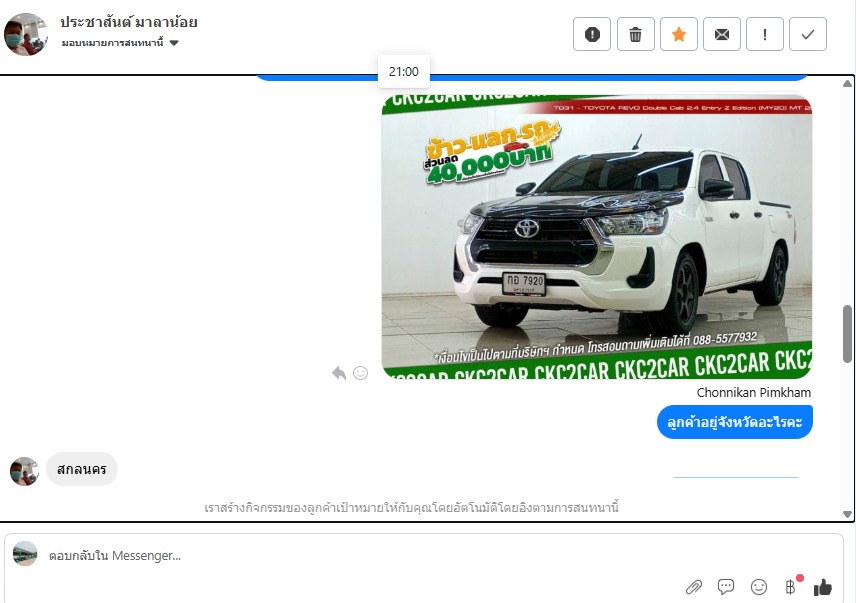Mark conversation unread with envelope icon
Screen dimensions: 856x603
pyautogui.click(x=722, y=34)
